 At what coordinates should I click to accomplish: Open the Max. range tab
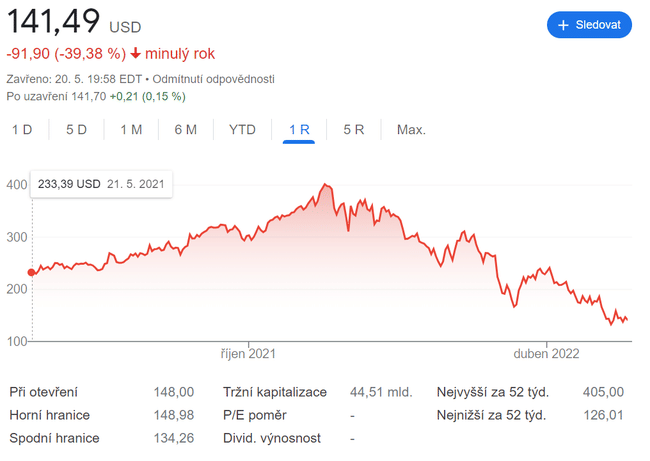(x=411, y=130)
